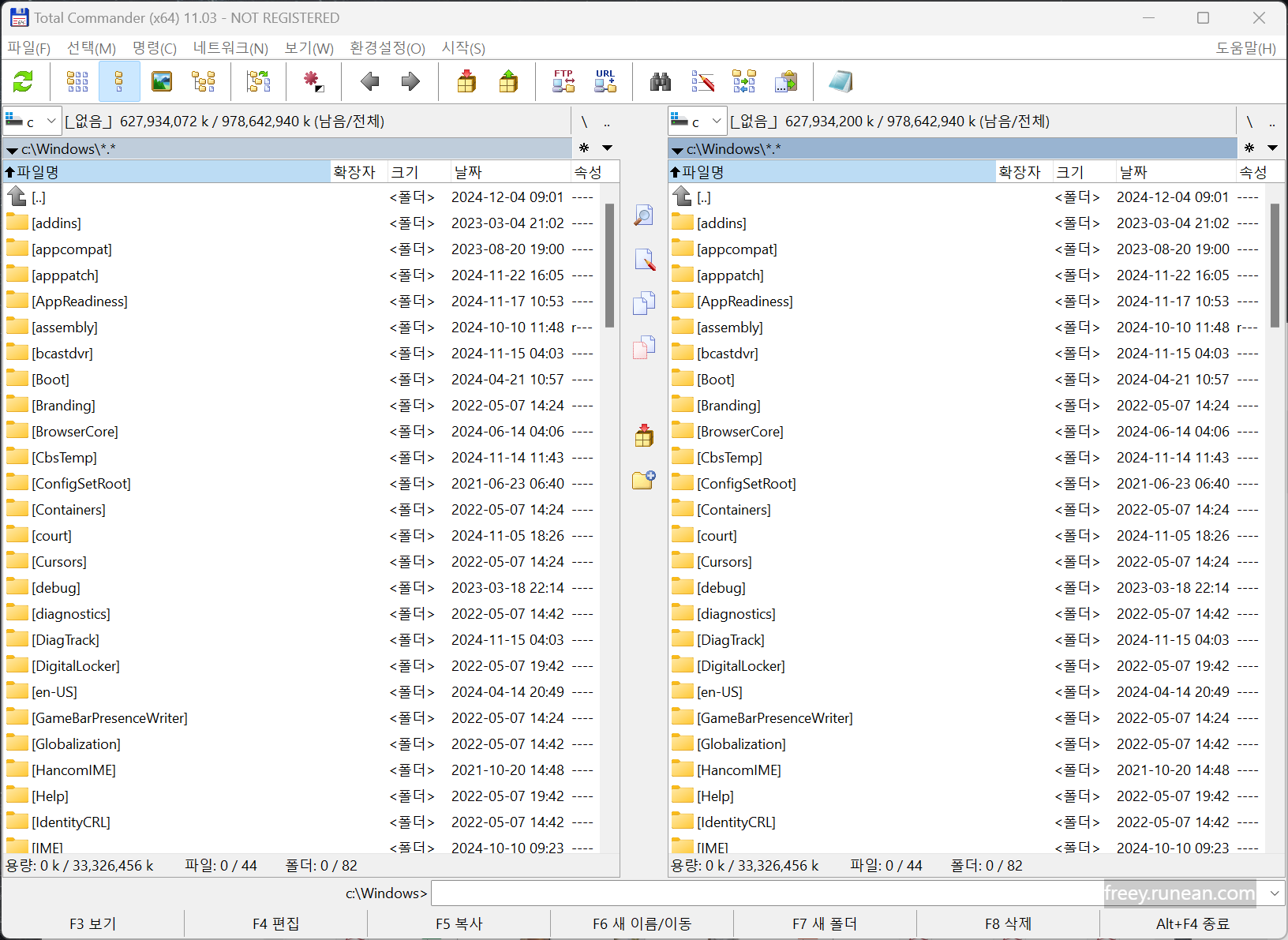Open the directory tree view icon

pos(204,81)
